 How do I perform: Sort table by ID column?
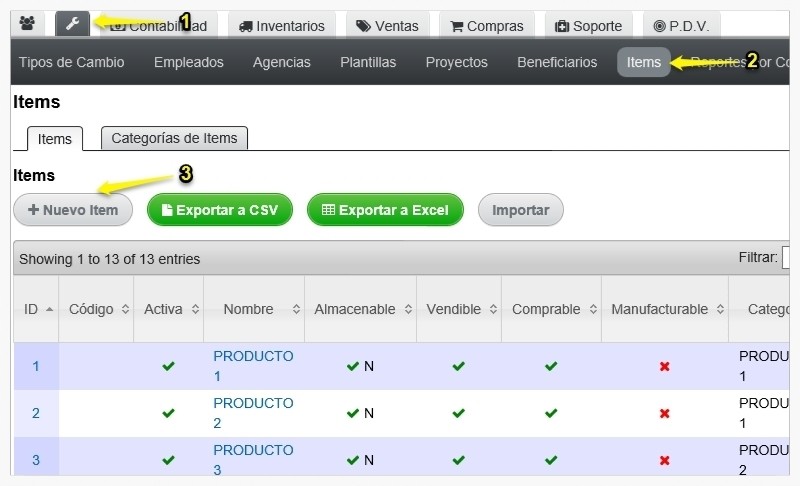(x=36, y=309)
